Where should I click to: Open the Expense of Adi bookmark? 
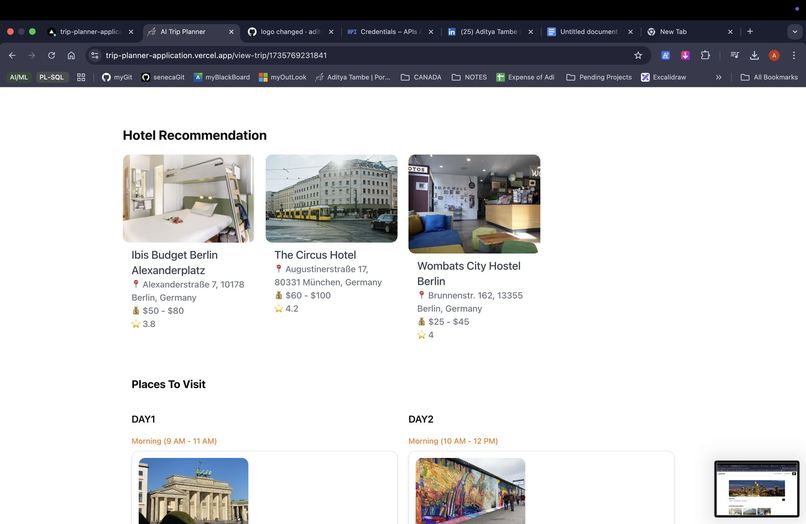525,77
